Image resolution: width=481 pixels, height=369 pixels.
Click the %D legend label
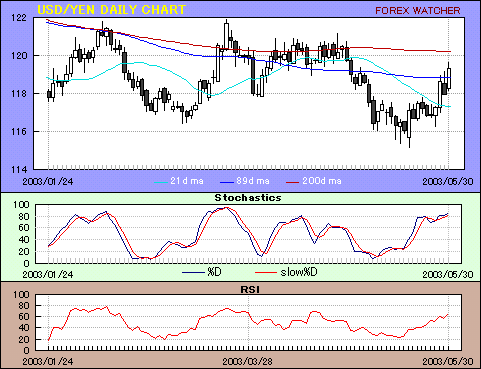(x=214, y=272)
